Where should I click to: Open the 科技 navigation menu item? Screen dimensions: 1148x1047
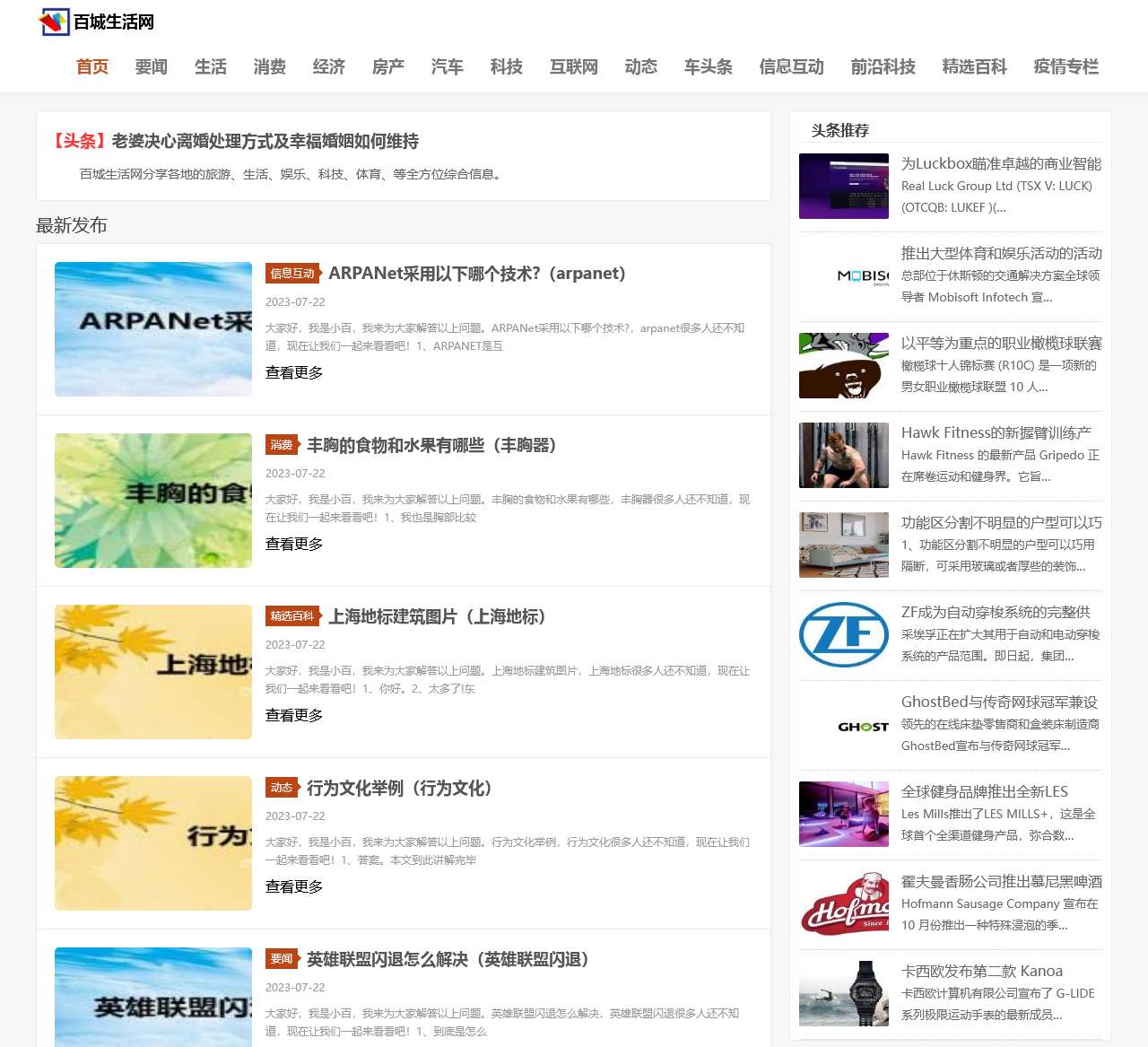pyautogui.click(x=506, y=67)
